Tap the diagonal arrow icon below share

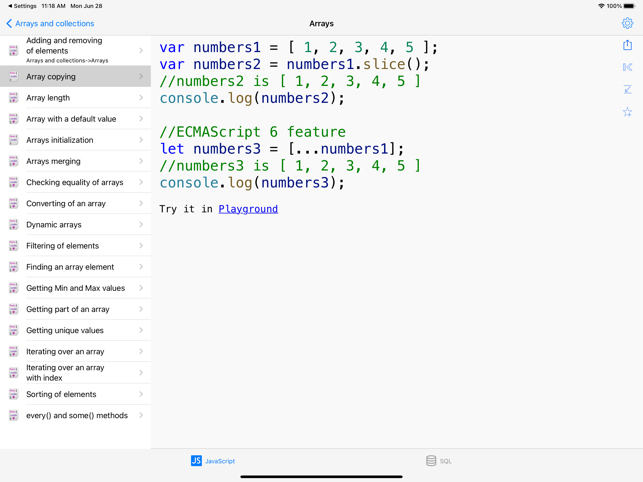point(627,90)
